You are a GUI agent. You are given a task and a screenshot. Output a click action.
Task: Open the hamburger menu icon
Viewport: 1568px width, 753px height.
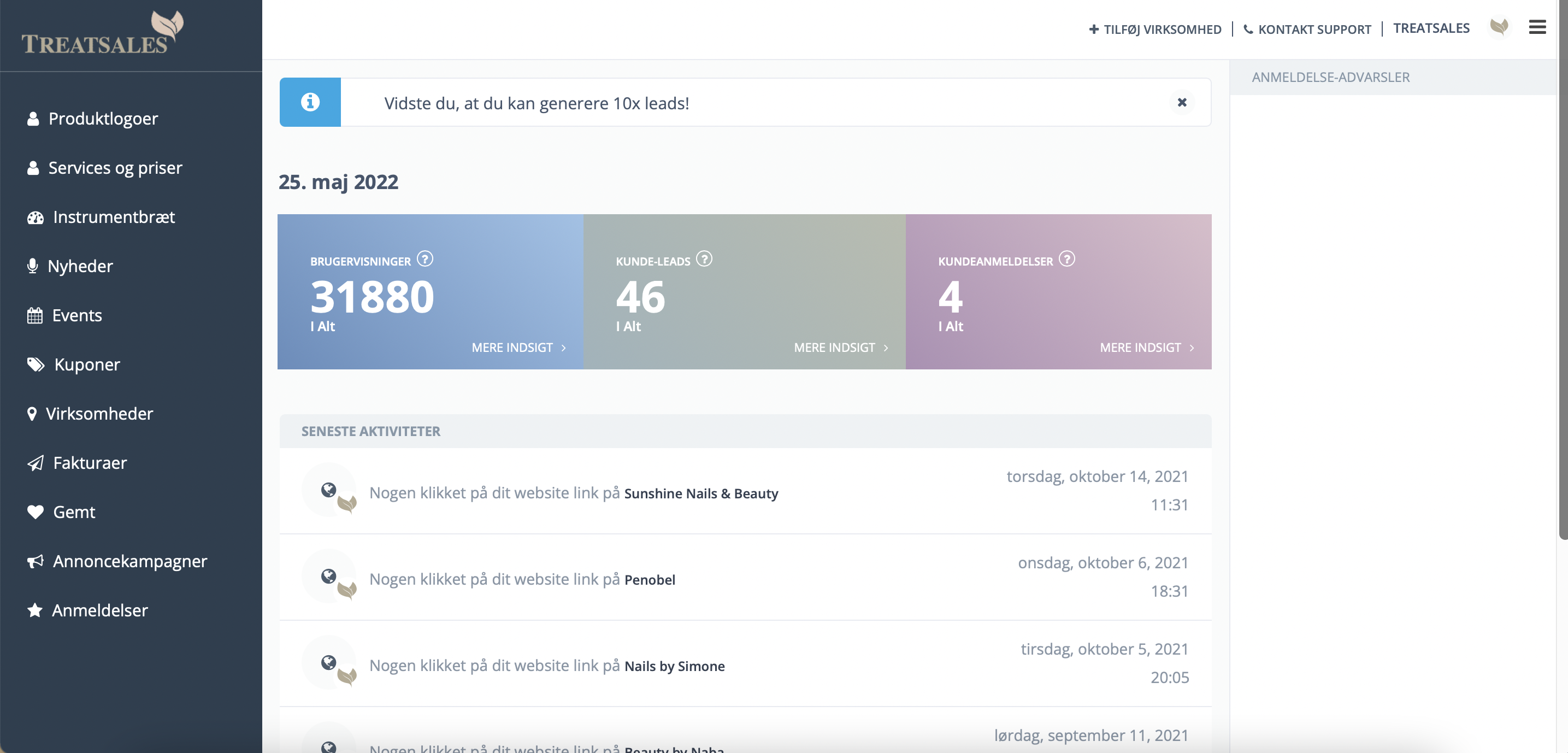click(1536, 27)
